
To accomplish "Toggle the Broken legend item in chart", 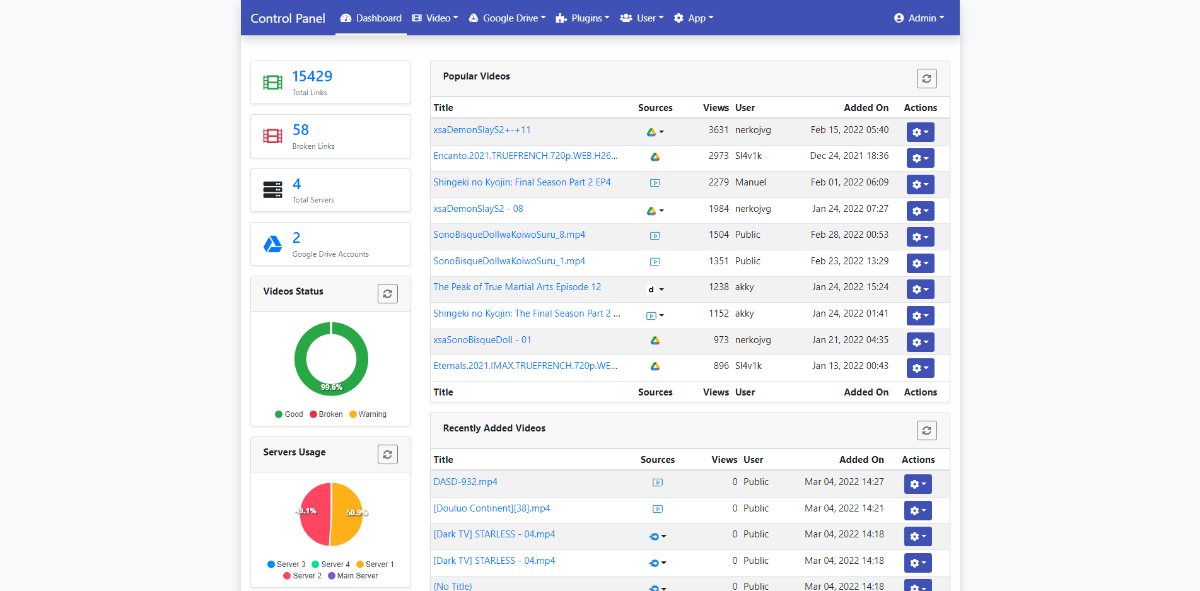I will point(325,414).
